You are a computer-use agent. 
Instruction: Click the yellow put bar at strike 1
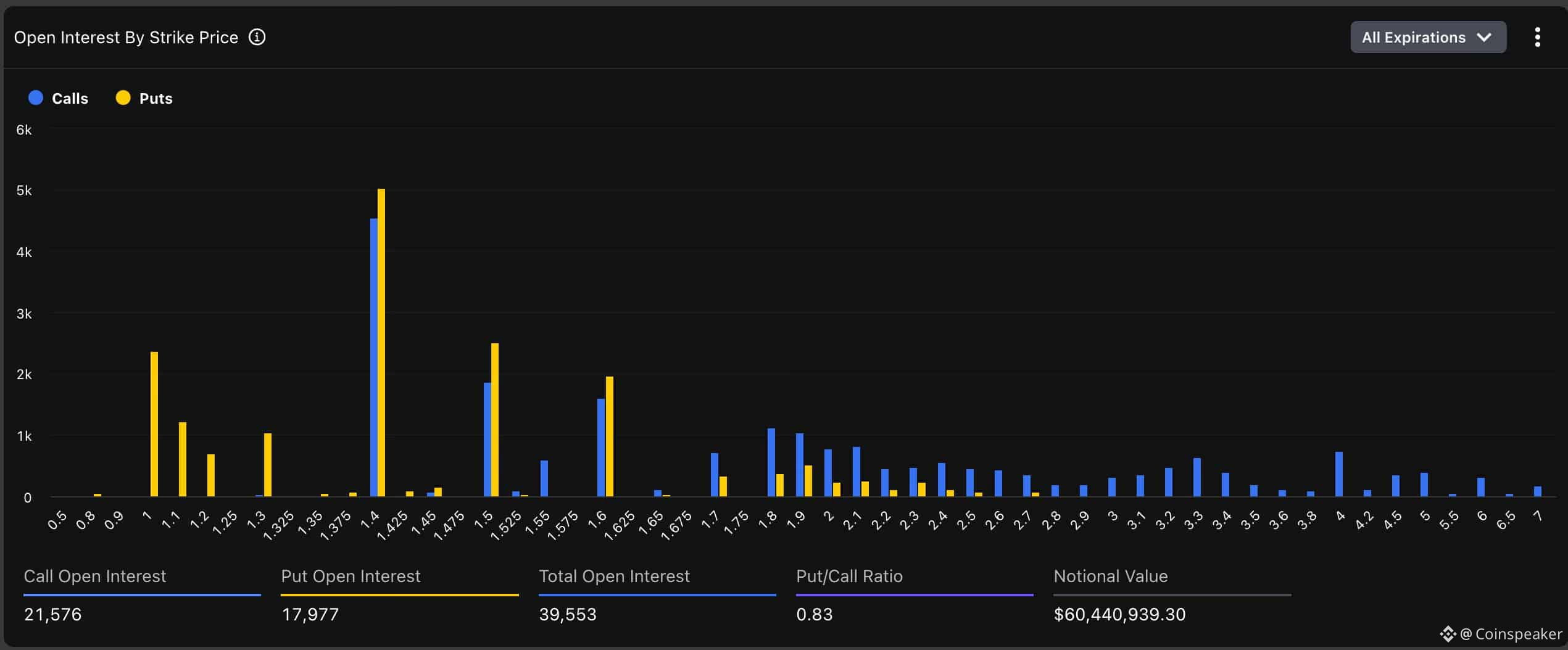pyautogui.click(x=154, y=424)
